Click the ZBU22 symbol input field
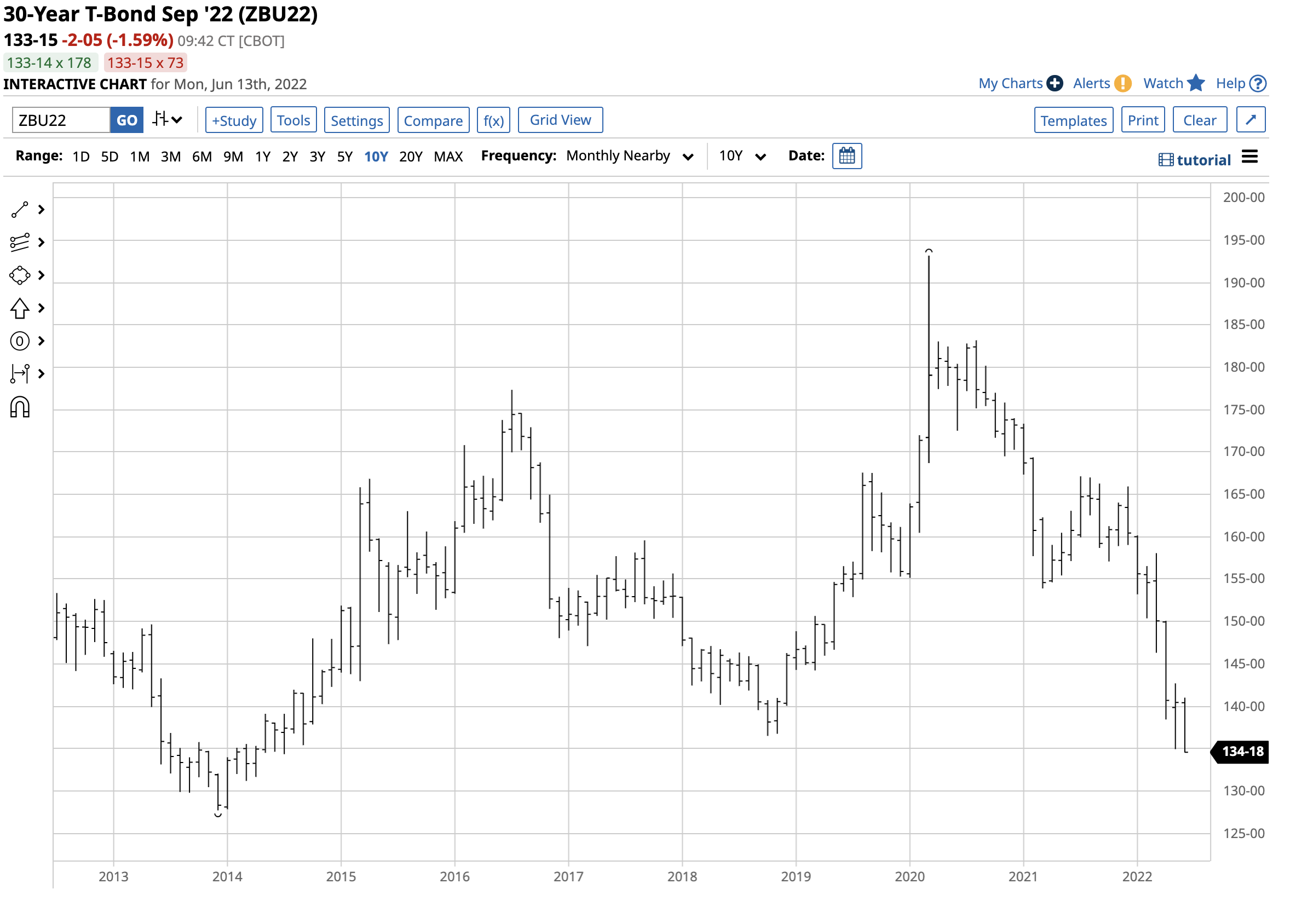Screen dimensions: 1313x924 61,120
